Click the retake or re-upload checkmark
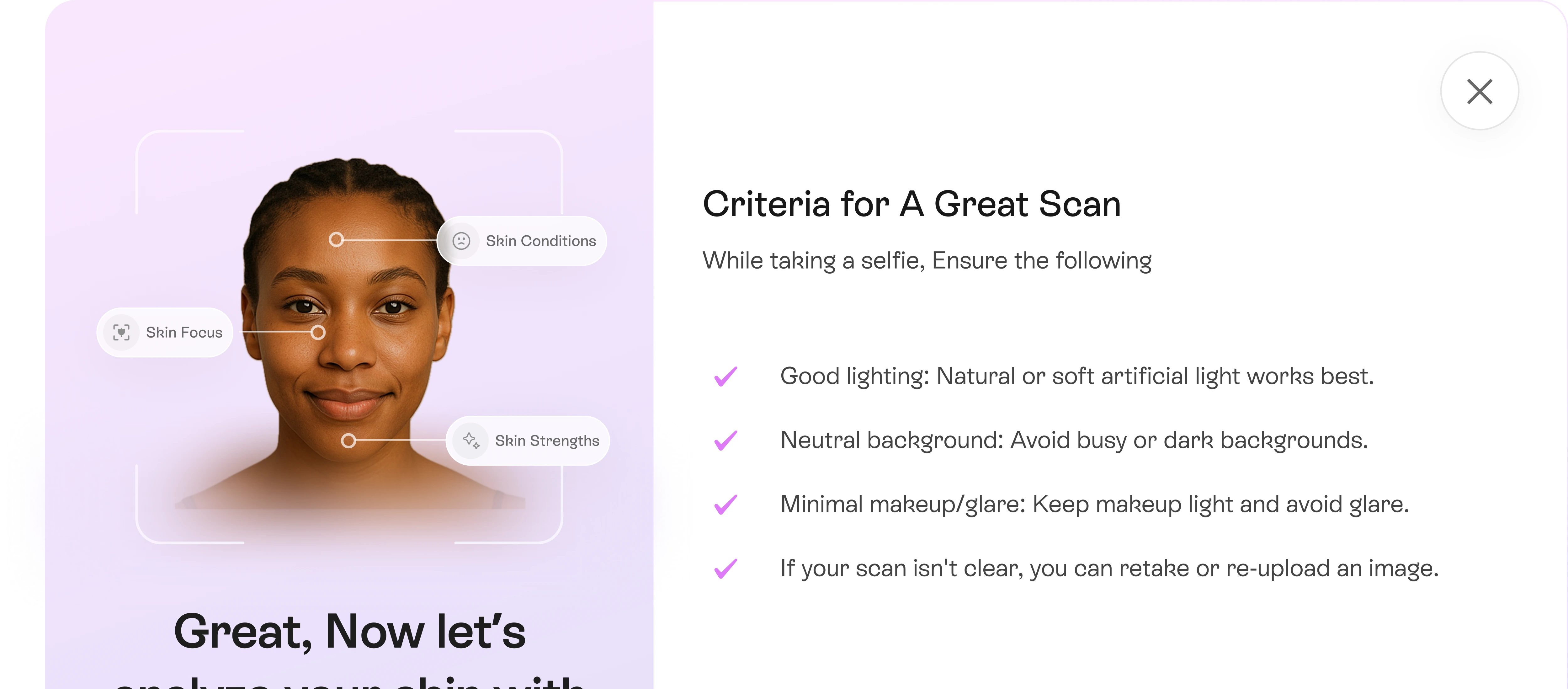This screenshot has height=689, width=1568. pos(726,569)
